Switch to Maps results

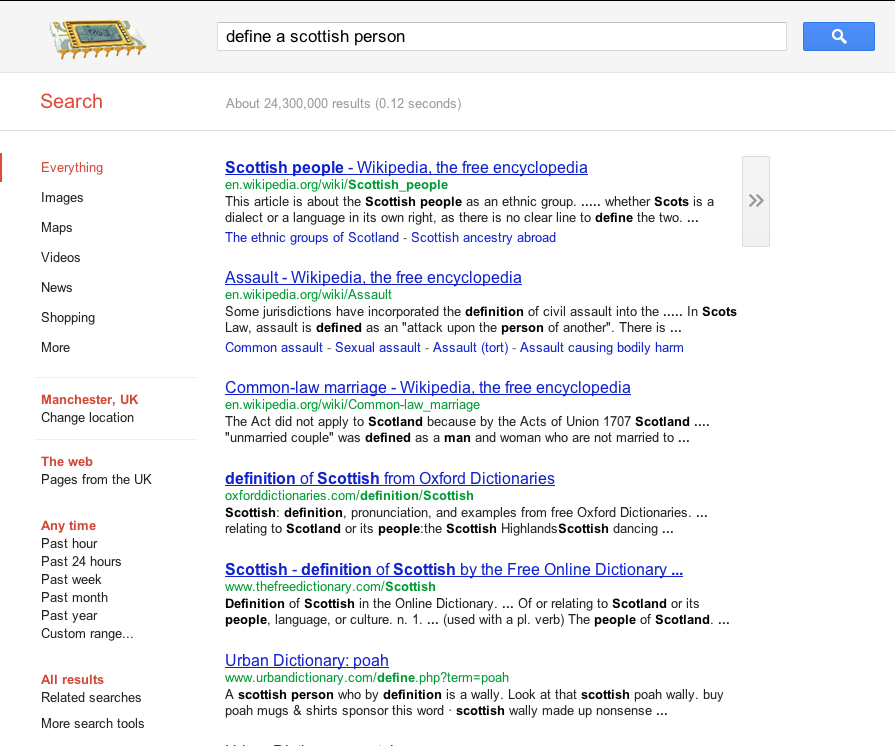click(x=57, y=227)
